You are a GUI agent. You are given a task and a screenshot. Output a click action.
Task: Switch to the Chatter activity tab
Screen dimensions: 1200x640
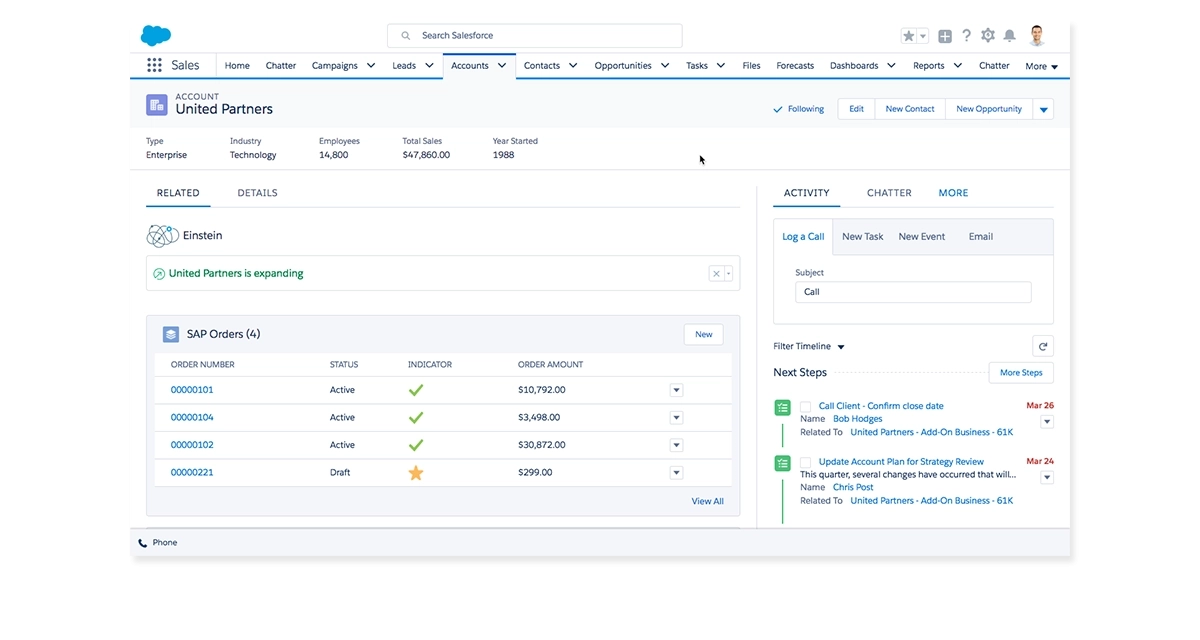[x=888, y=192]
